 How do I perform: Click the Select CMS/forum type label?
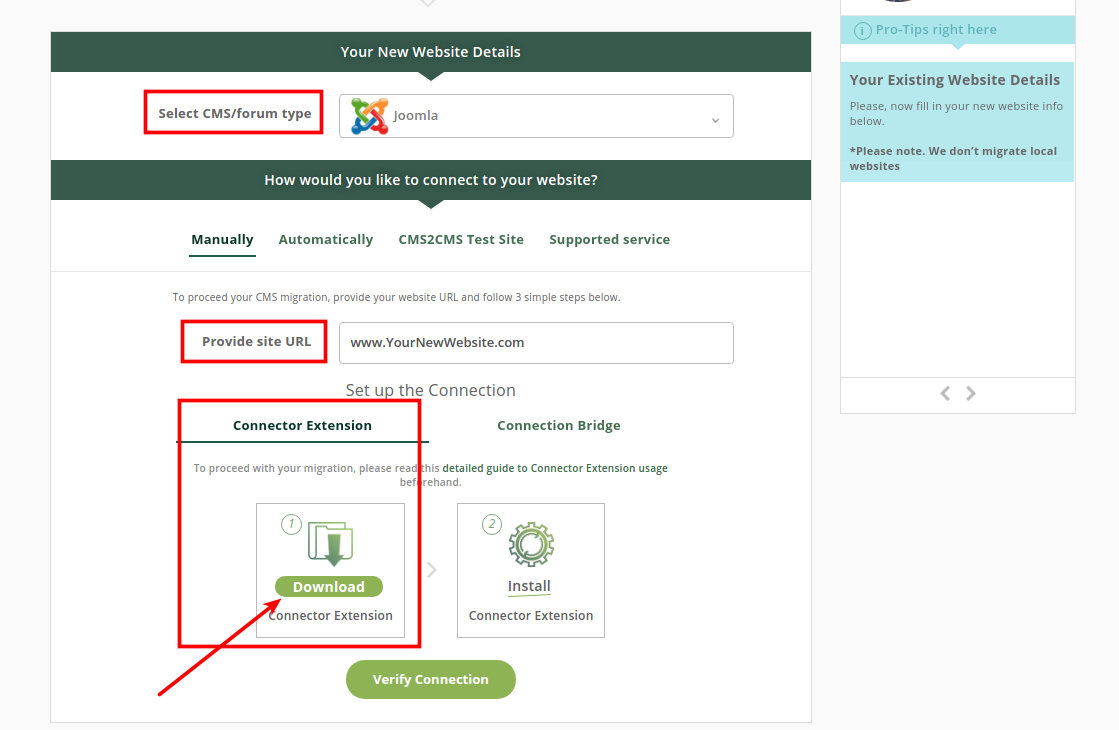pos(235,113)
